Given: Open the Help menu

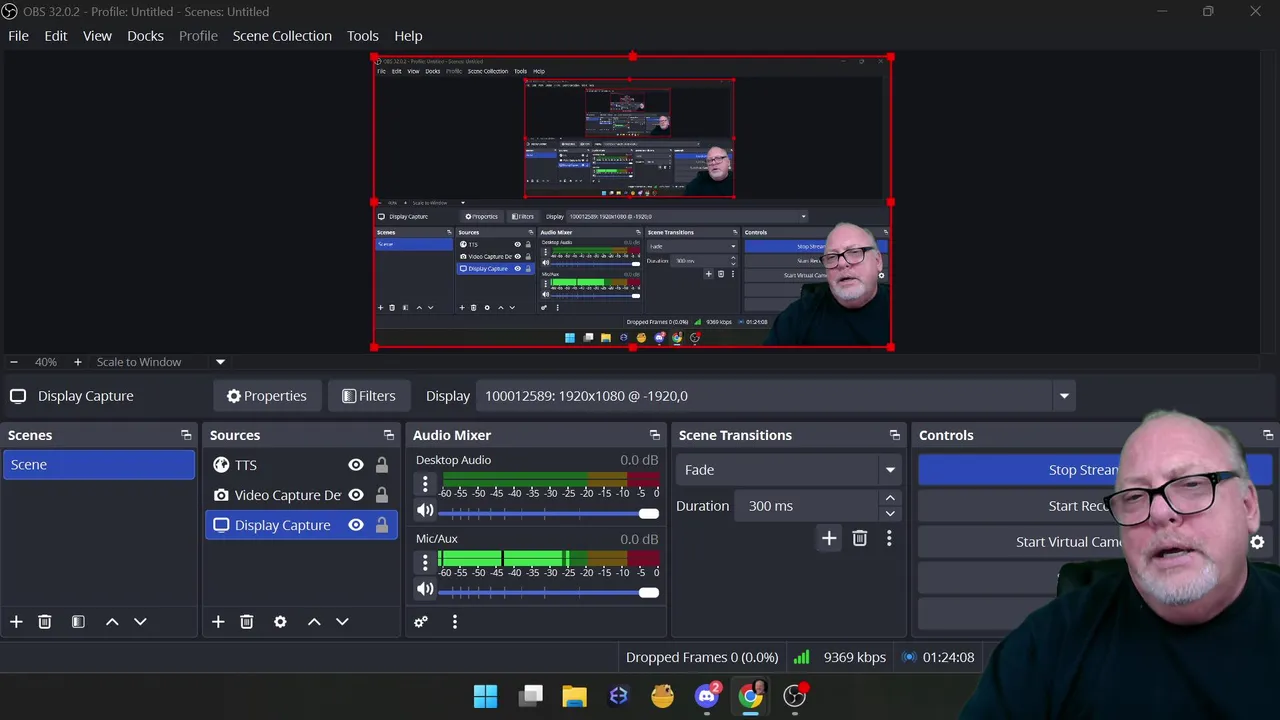Looking at the screenshot, I should 408,36.
